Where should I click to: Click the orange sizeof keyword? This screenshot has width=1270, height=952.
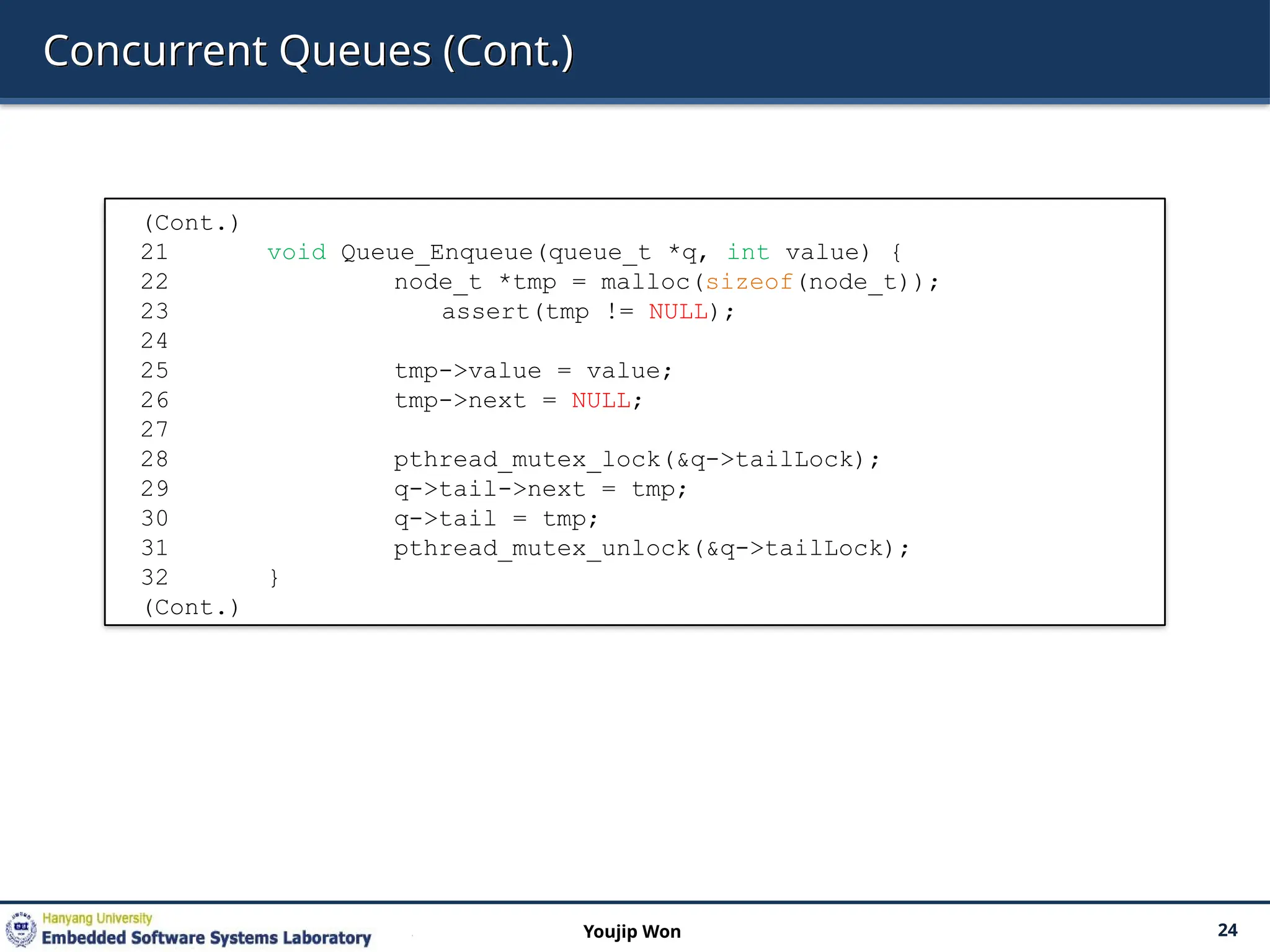749,282
